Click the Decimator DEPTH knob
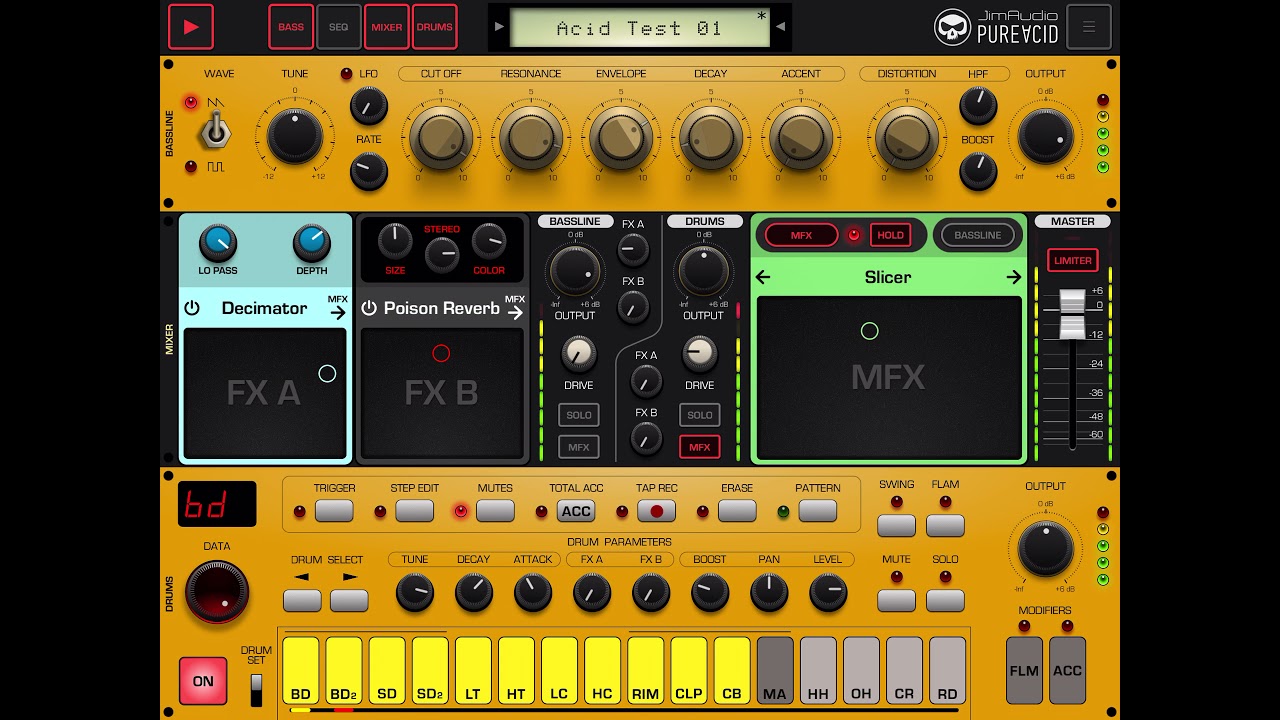This screenshot has width=1280, height=720. pos(312,243)
